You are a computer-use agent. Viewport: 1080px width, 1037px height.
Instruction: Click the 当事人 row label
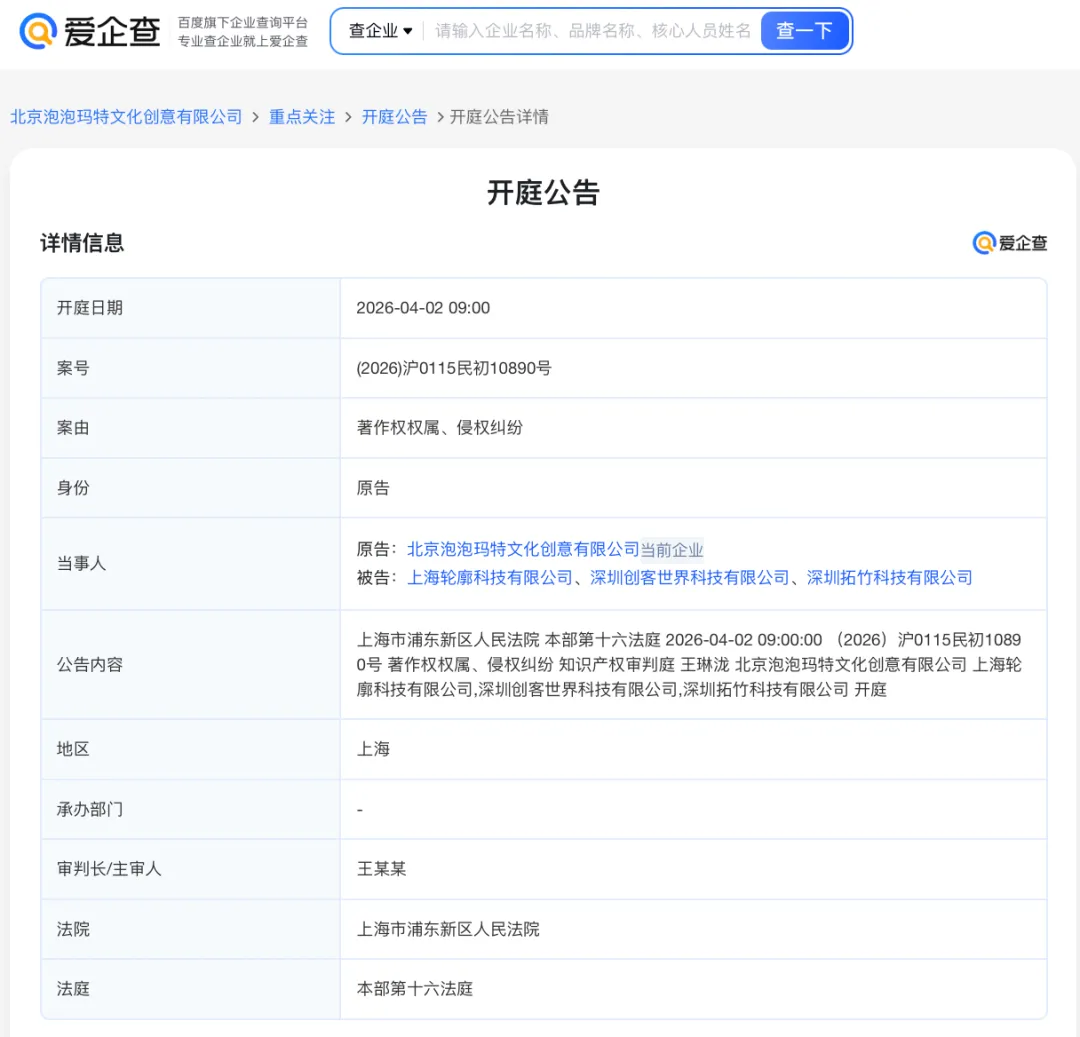(x=81, y=564)
